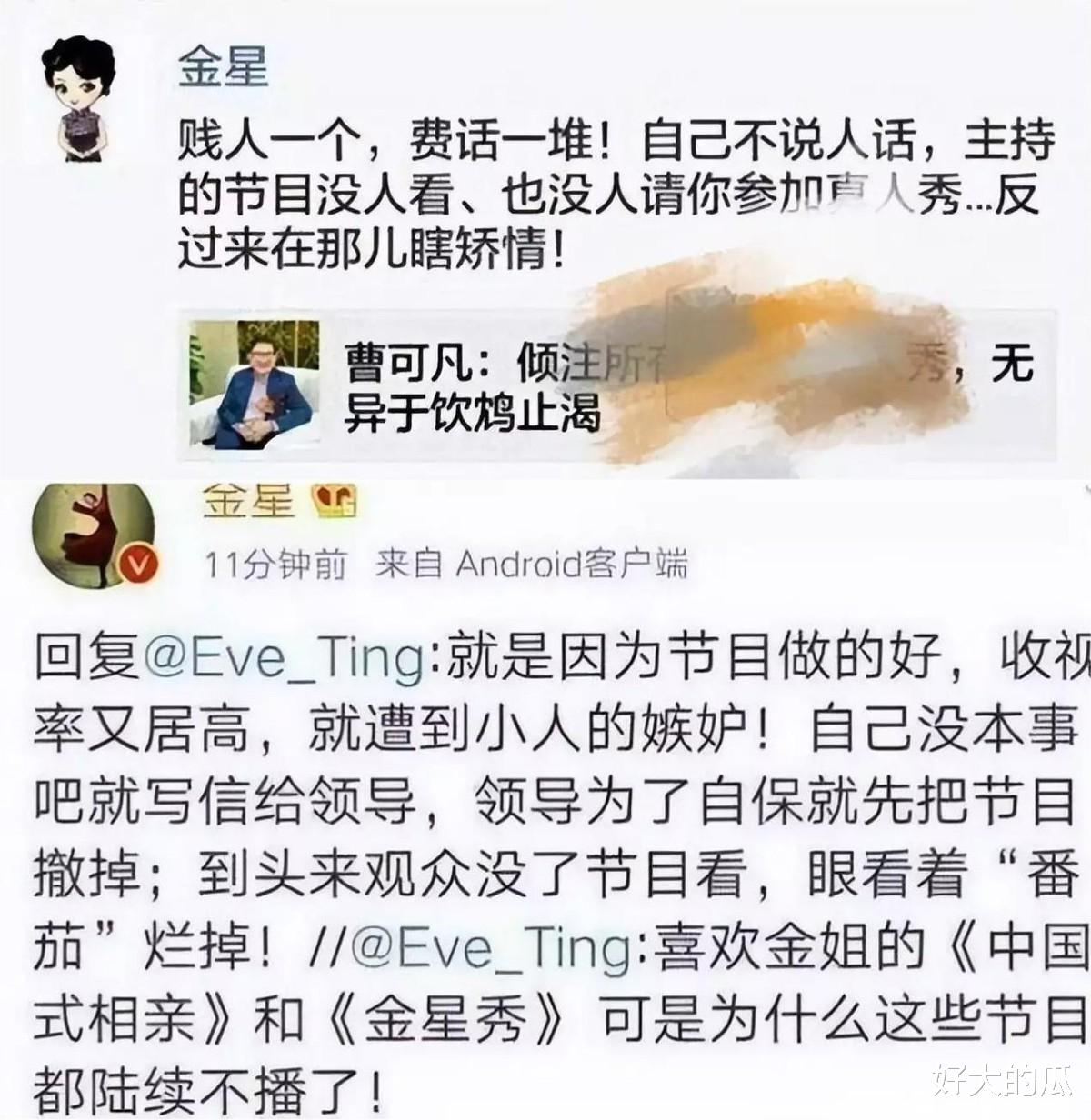Click the headline text 异于饮鸩止渴
The width and height of the screenshot is (1091, 1120).
[473, 415]
